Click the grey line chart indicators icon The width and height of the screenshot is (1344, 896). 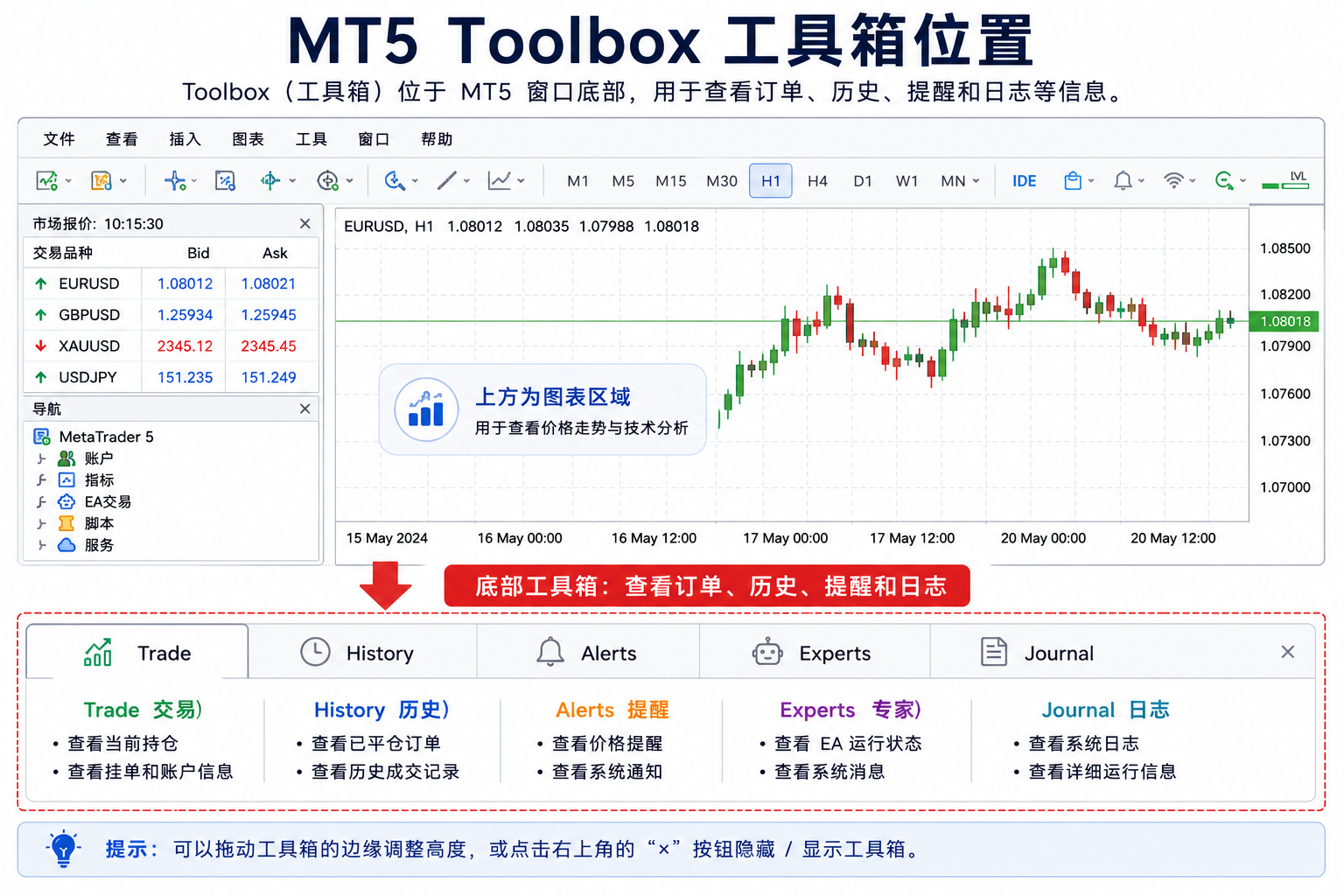tap(500, 181)
